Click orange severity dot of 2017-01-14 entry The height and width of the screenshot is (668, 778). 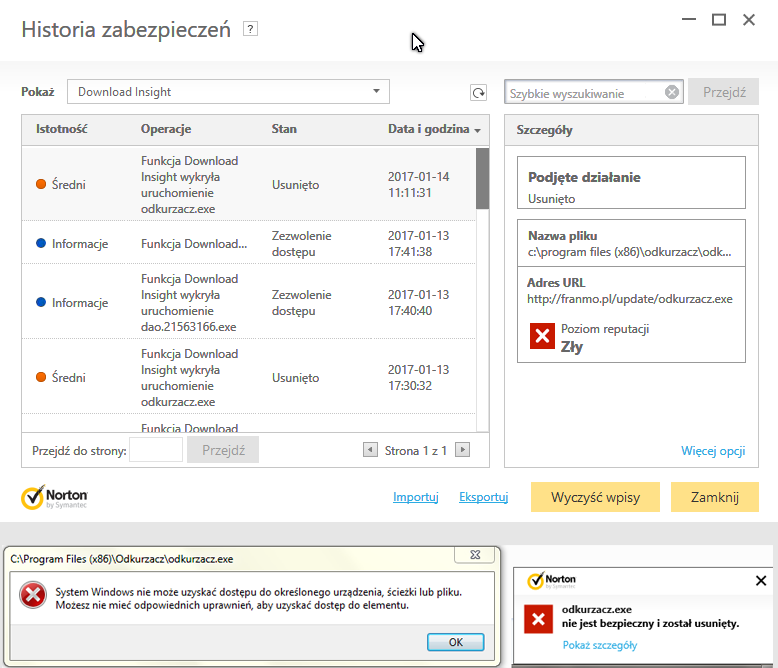click(41, 184)
